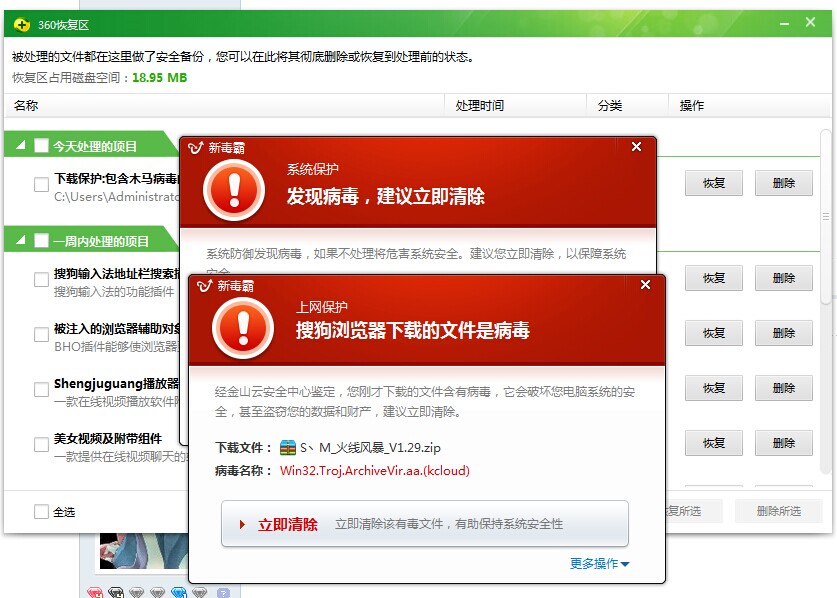Click the 发现病毒，建议立即清除 heading

tap(385, 196)
